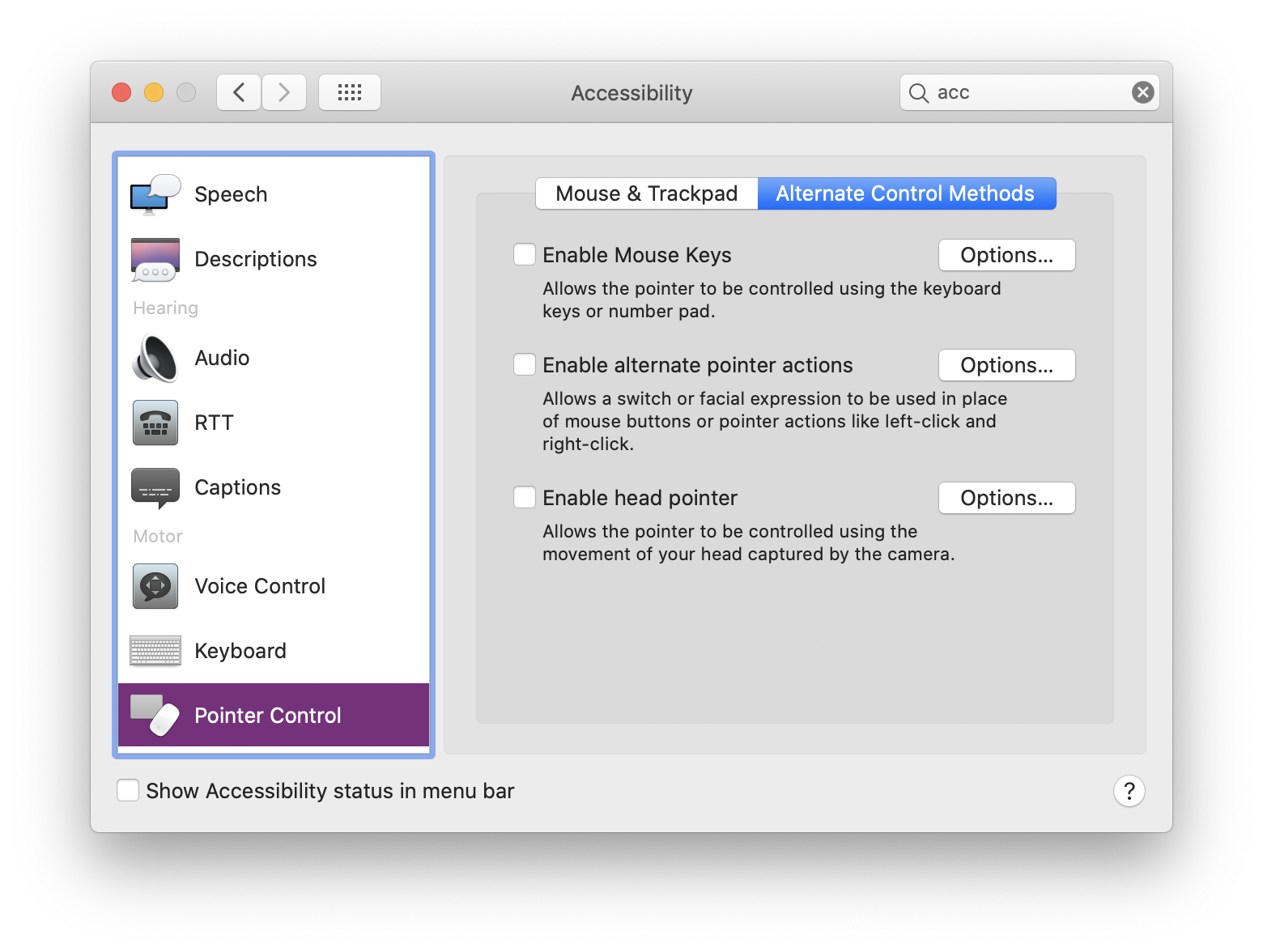This screenshot has width=1263, height=952.
Task: Show all preferences grid button
Action: [350, 92]
